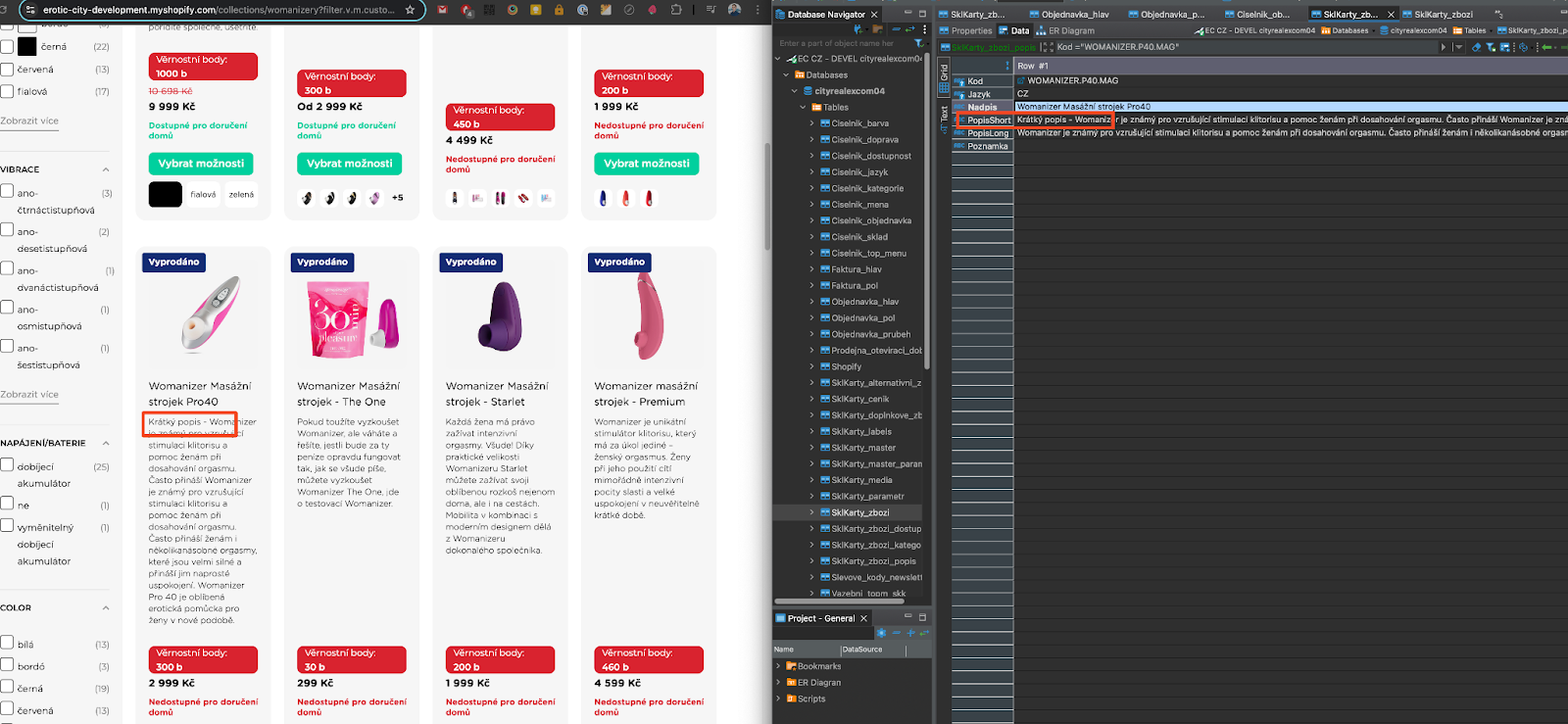
Task: Check the bílá color filter
Action: 7,643
